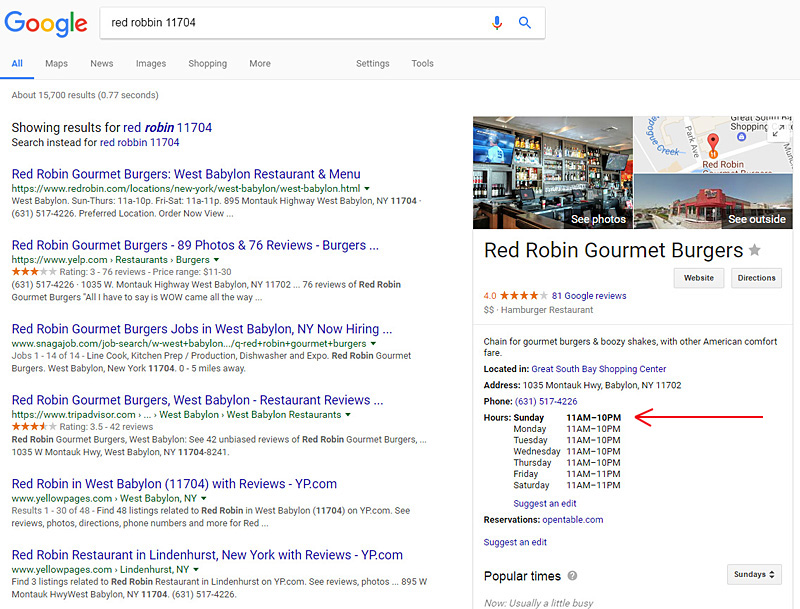Open the Red Robin Jobs in West Babylon result
This screenshot has height=609, width=800.
pos(202,329)
